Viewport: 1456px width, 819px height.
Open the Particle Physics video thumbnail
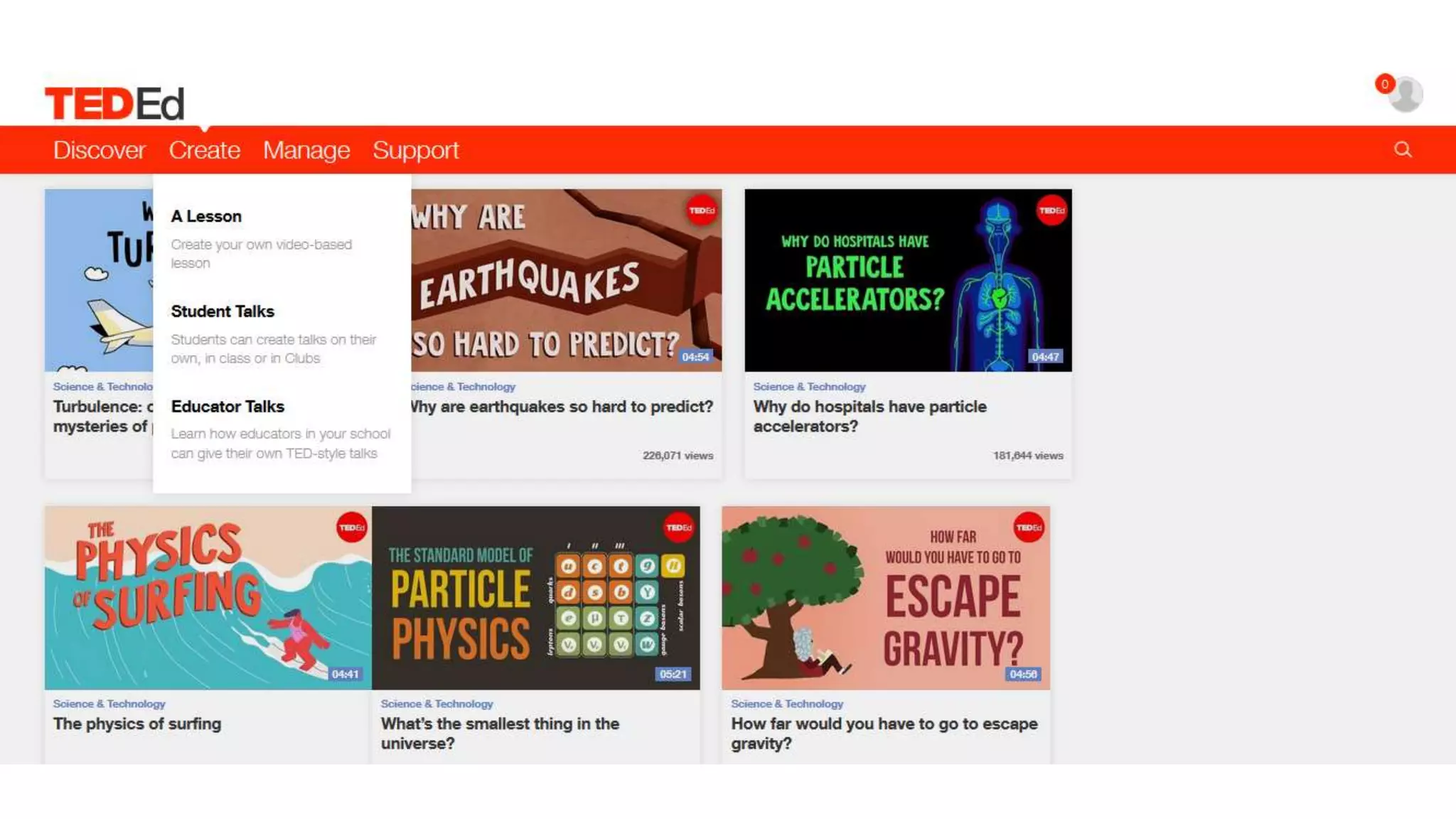[536, 598]
